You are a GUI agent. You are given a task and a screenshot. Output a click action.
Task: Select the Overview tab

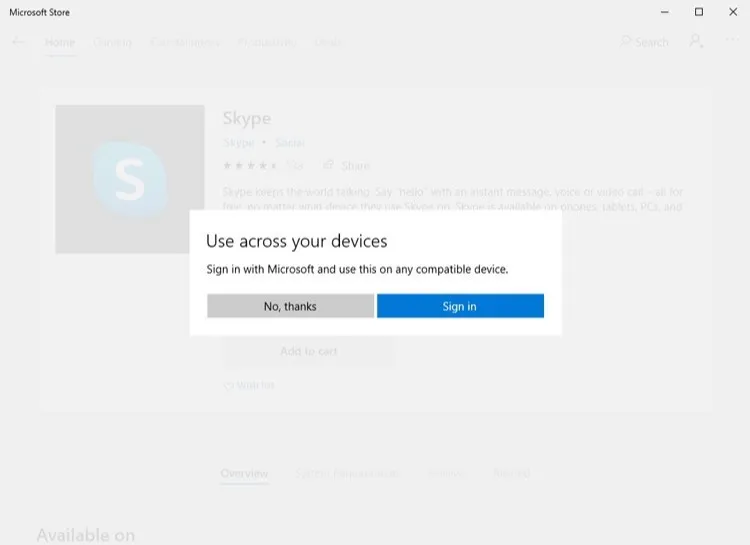[x=244, y=473]
